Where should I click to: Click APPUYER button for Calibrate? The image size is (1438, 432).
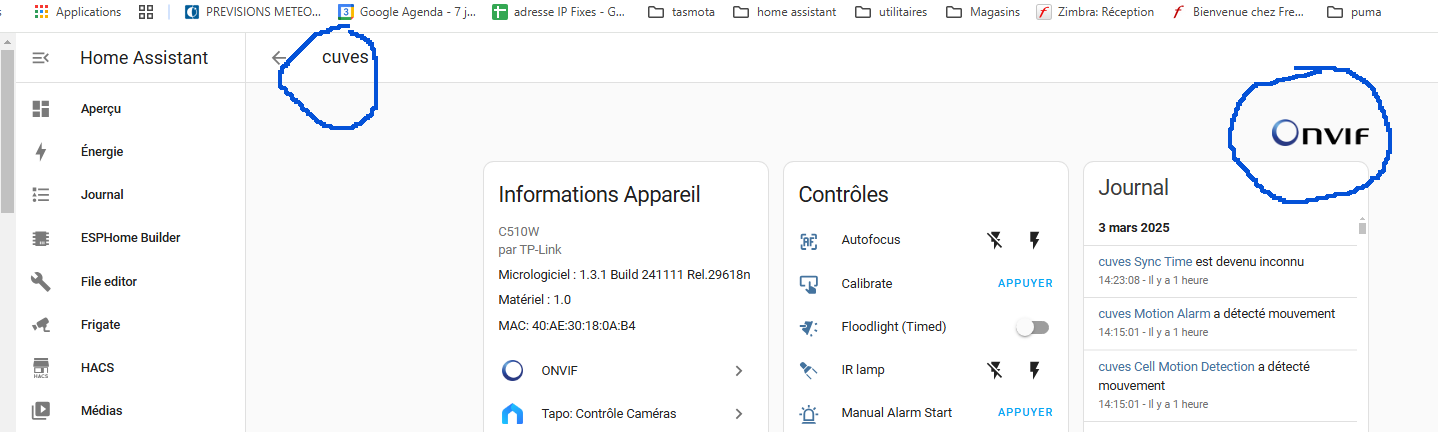[x=1025, y=283]
